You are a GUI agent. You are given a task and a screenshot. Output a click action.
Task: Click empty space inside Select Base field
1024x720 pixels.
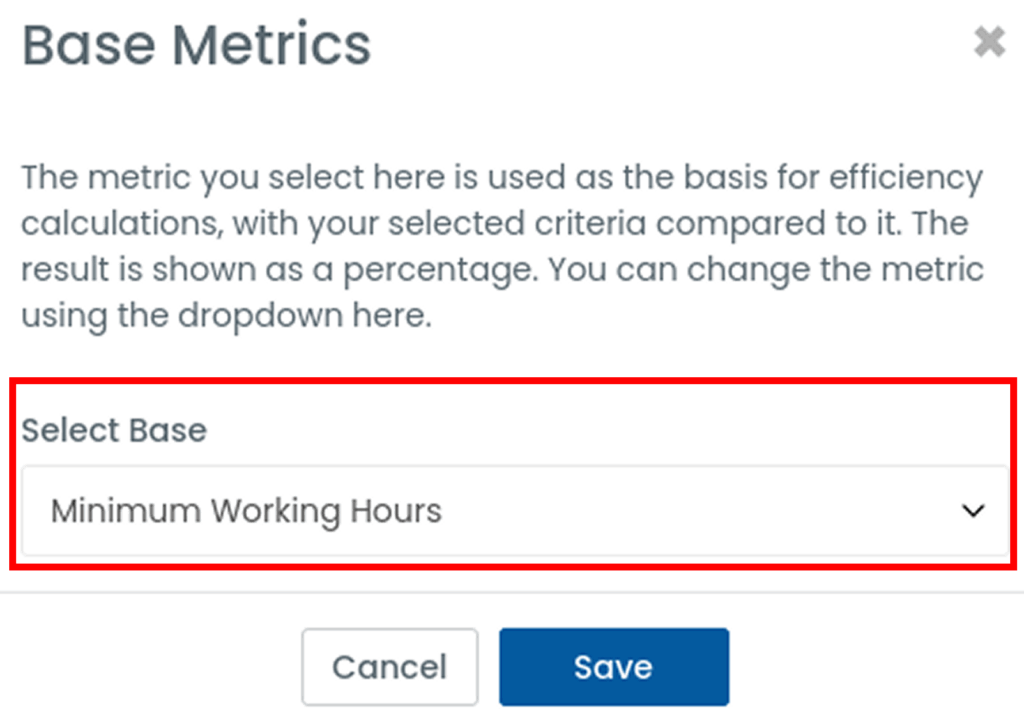click(700, 511)
